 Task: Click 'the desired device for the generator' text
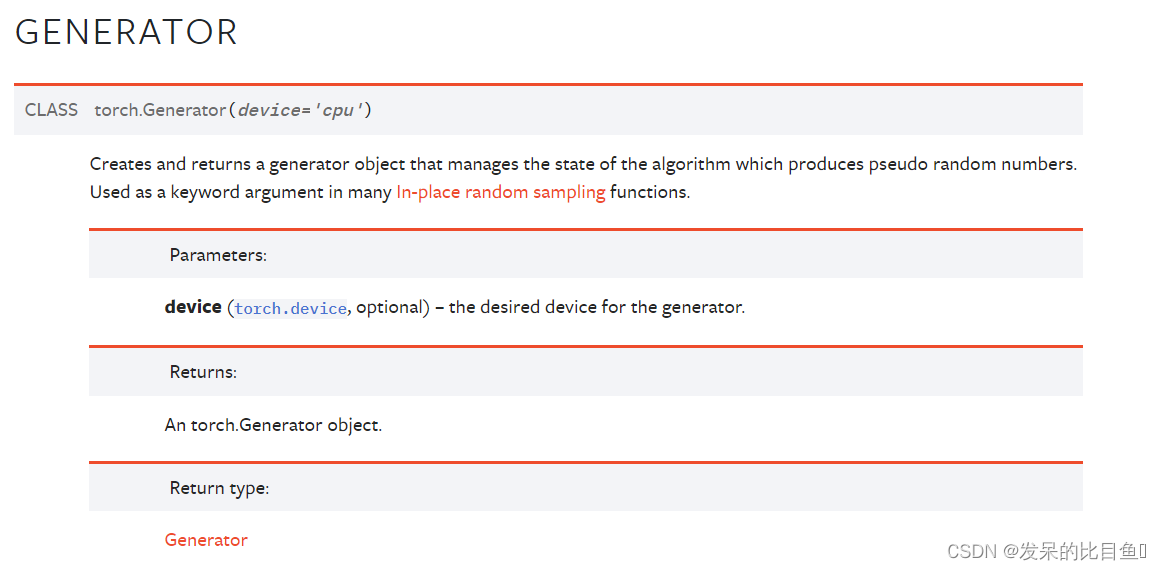pos(596,307)
